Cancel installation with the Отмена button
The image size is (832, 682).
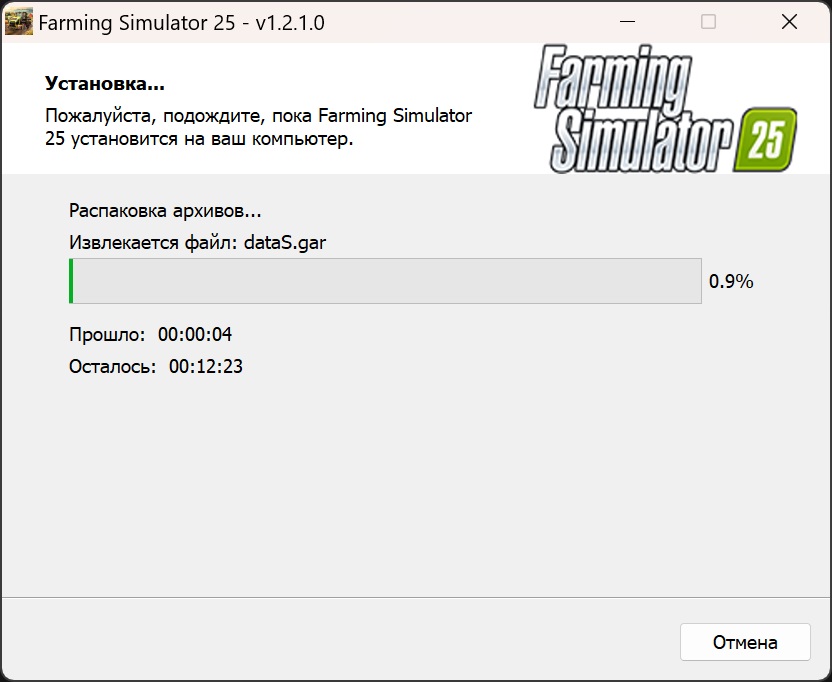point(745,642)
